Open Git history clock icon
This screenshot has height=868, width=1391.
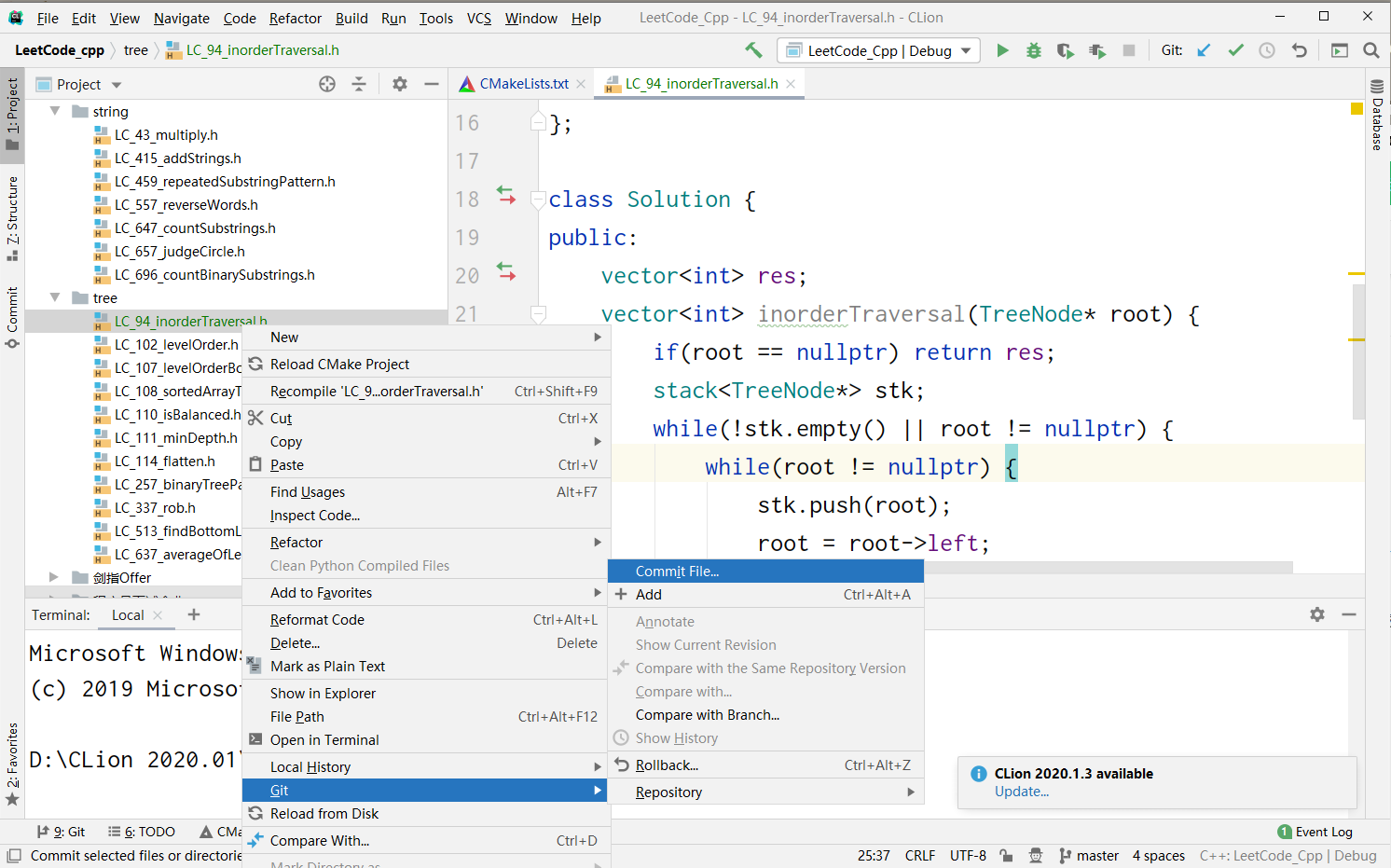[x=1267, y=50]
